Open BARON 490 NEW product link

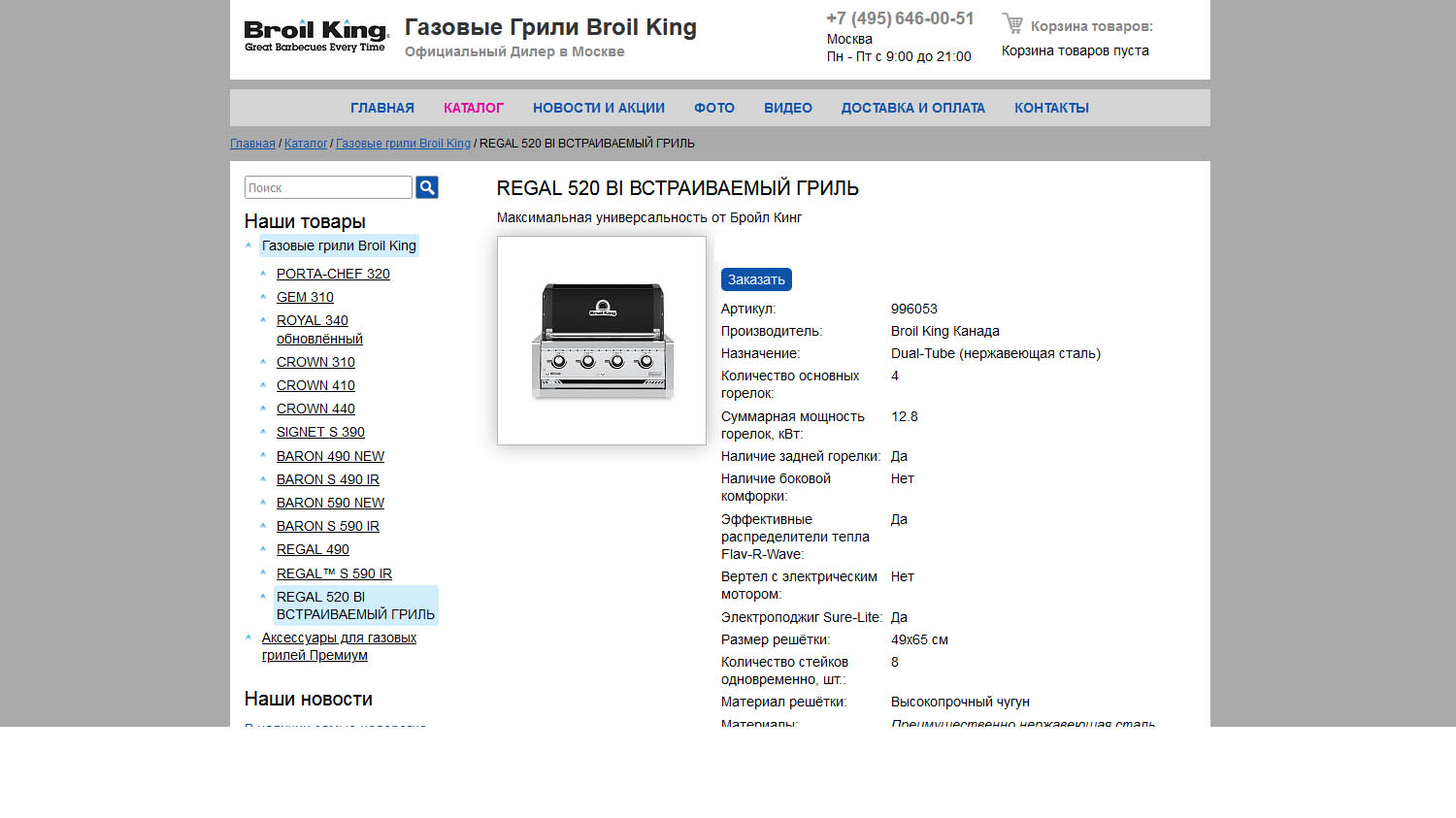(x=330, y=456)
